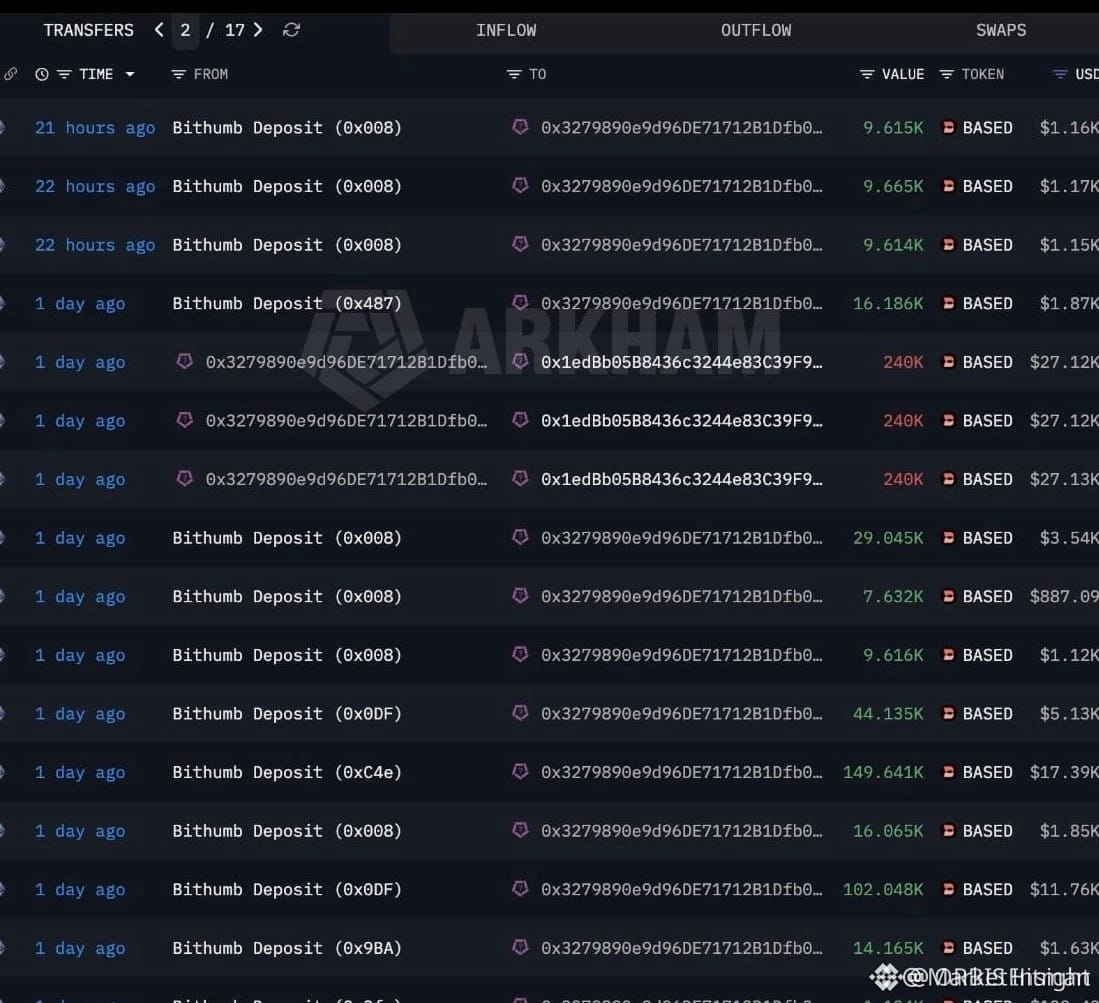Click sender address icon in $27.13K row
Screen dimensions: 1099x1003
point(184,479)
